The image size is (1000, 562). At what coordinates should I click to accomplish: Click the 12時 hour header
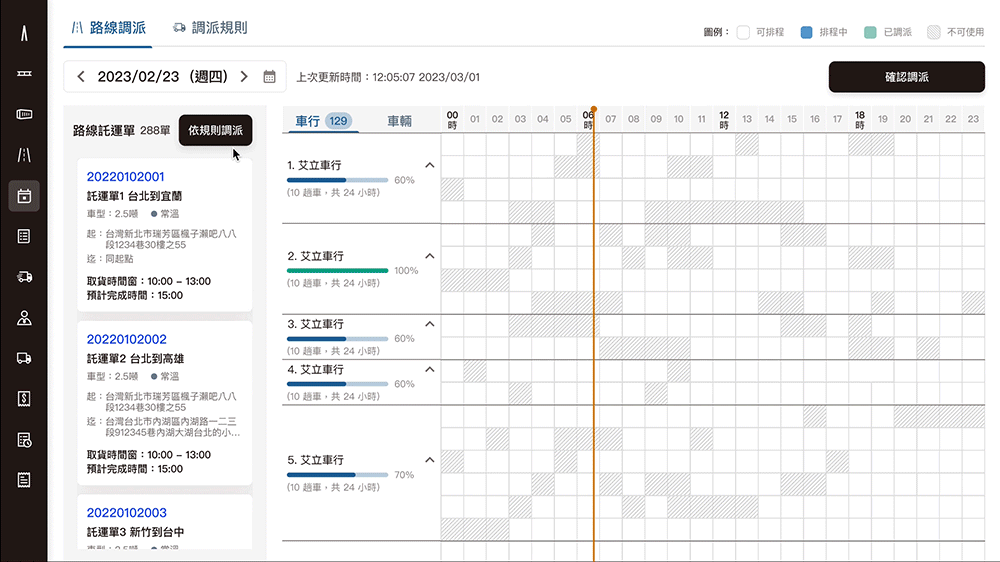724,120
